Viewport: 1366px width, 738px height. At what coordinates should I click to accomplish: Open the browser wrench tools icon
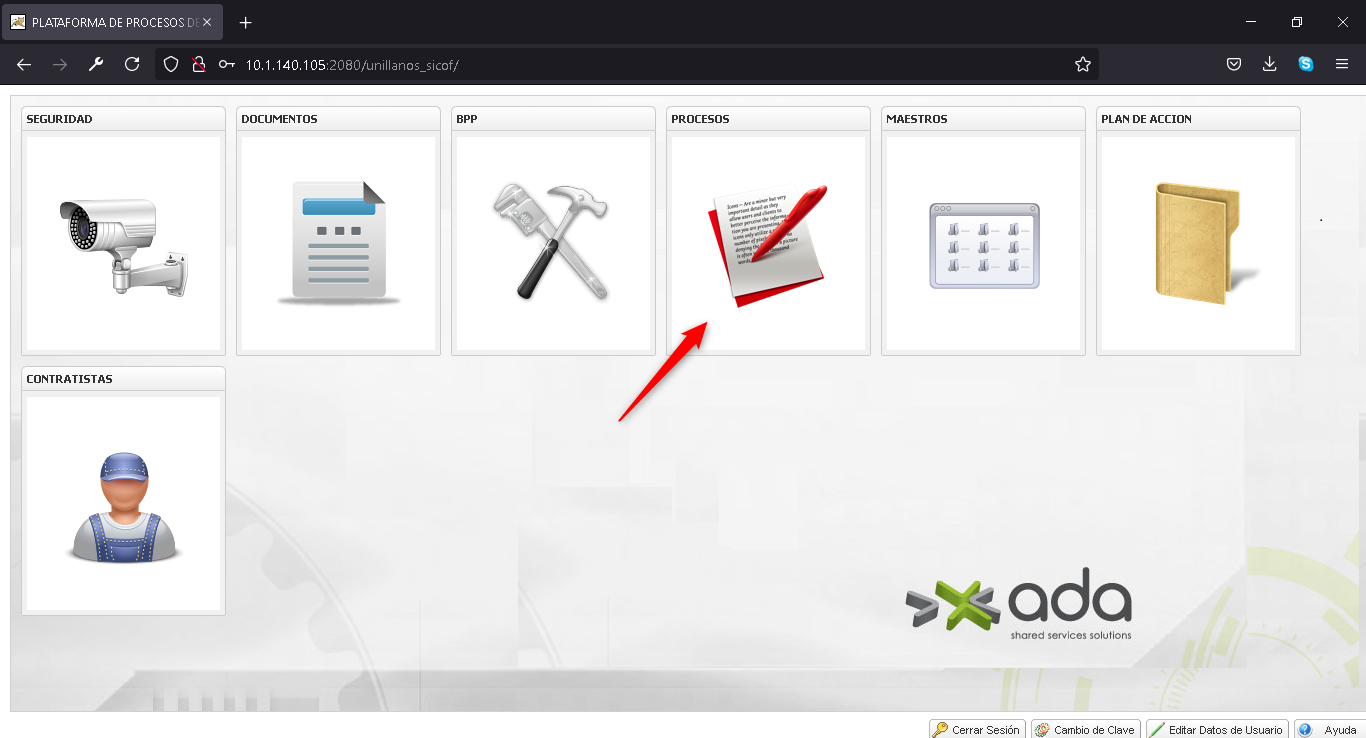96,64
